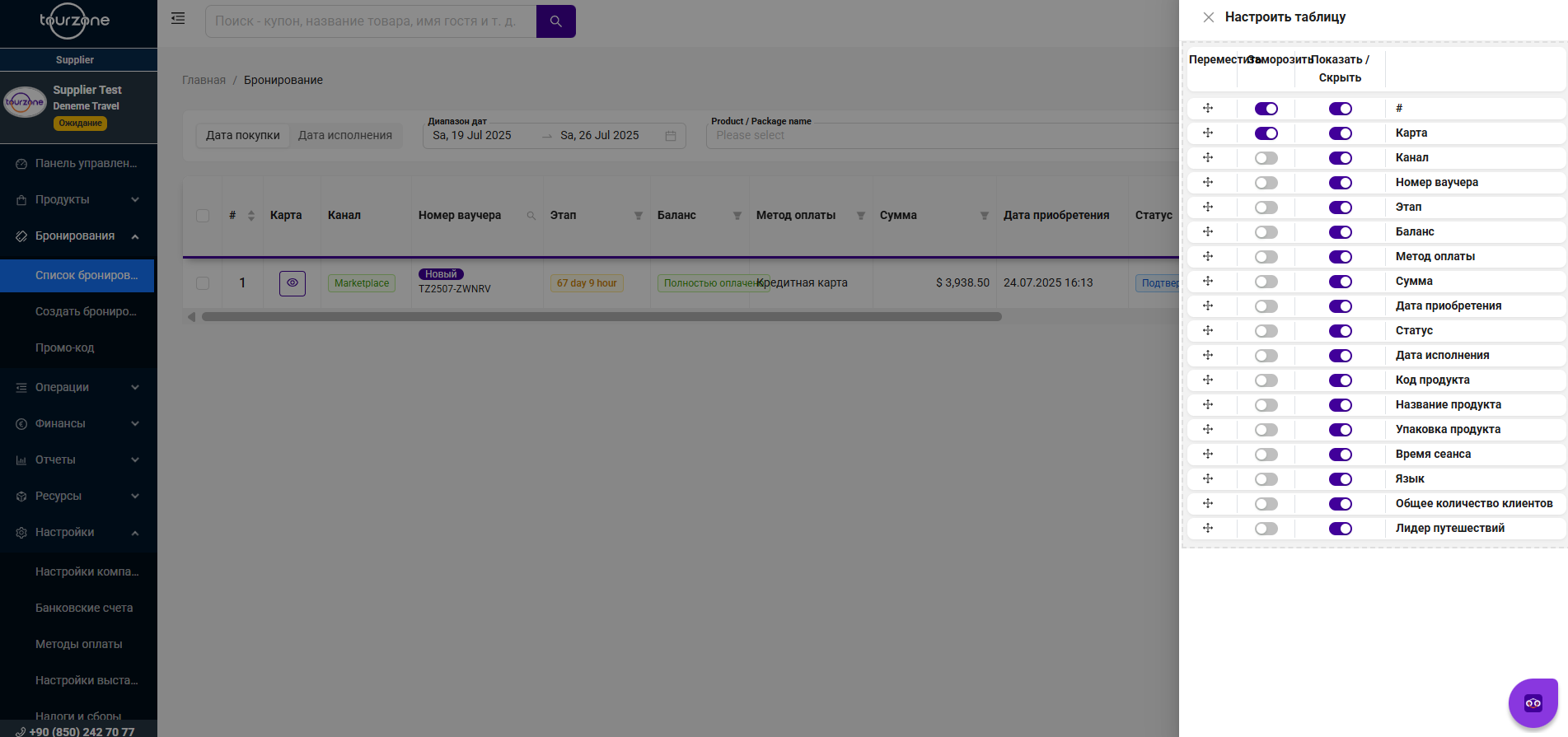This screenshot has width=1568, height=737.
Task: Click the Marketplace channel tag
Action: click(362, 283)
